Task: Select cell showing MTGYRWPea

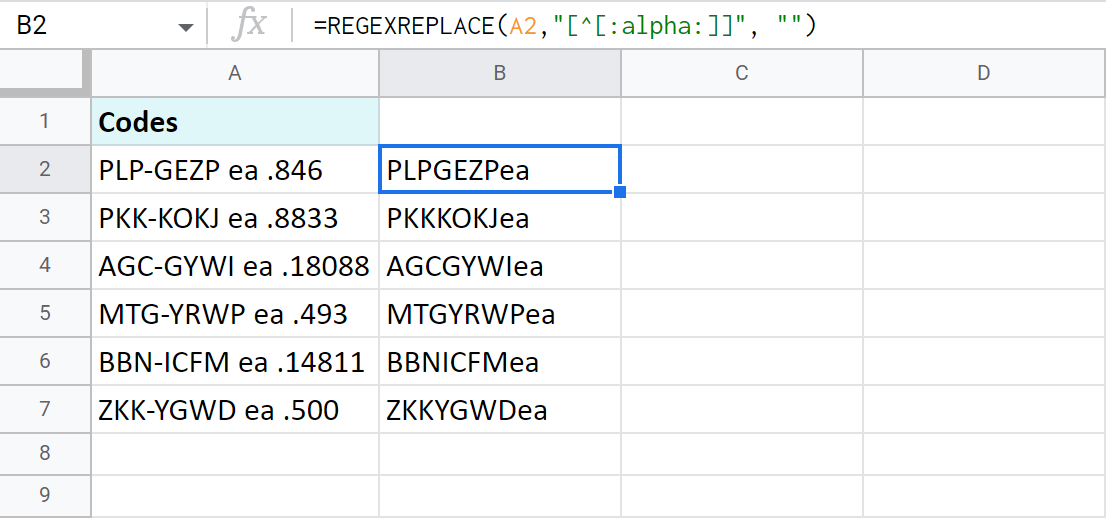Action: click(499, 314)
